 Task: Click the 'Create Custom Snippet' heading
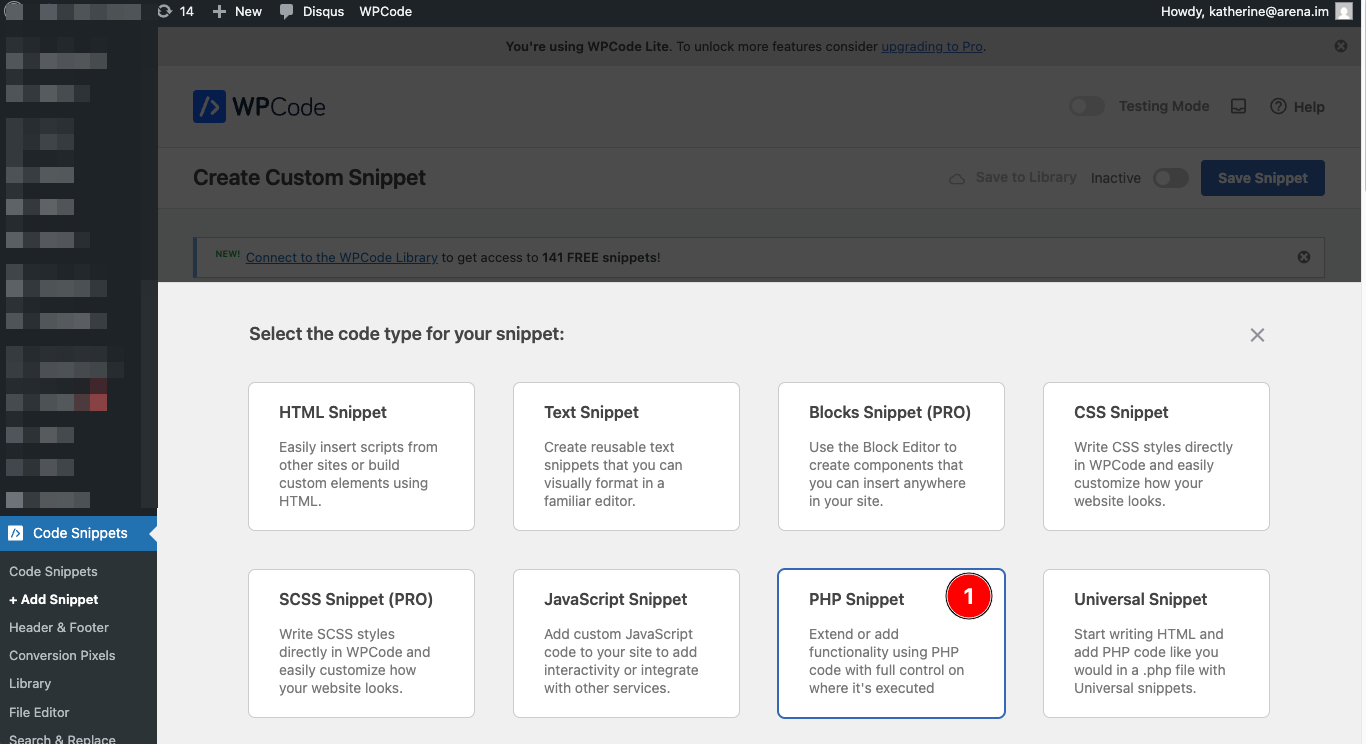point(309,178)
